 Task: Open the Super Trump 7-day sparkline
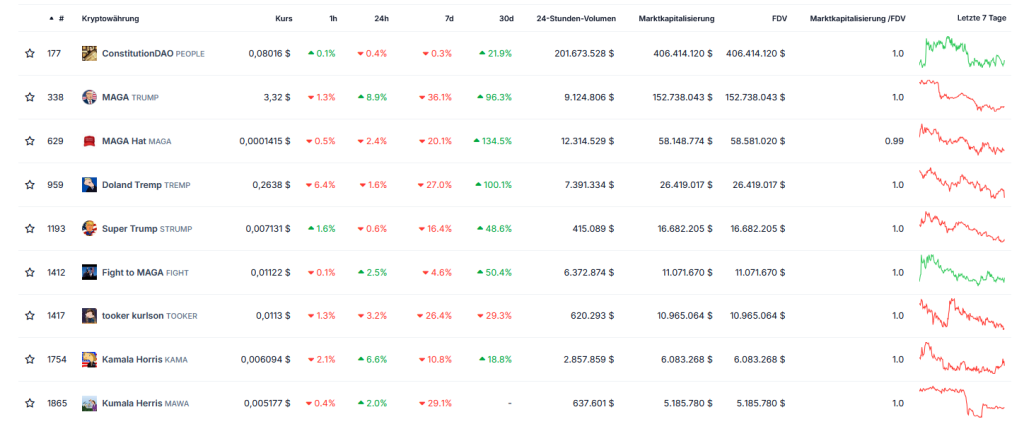point(962,227)
